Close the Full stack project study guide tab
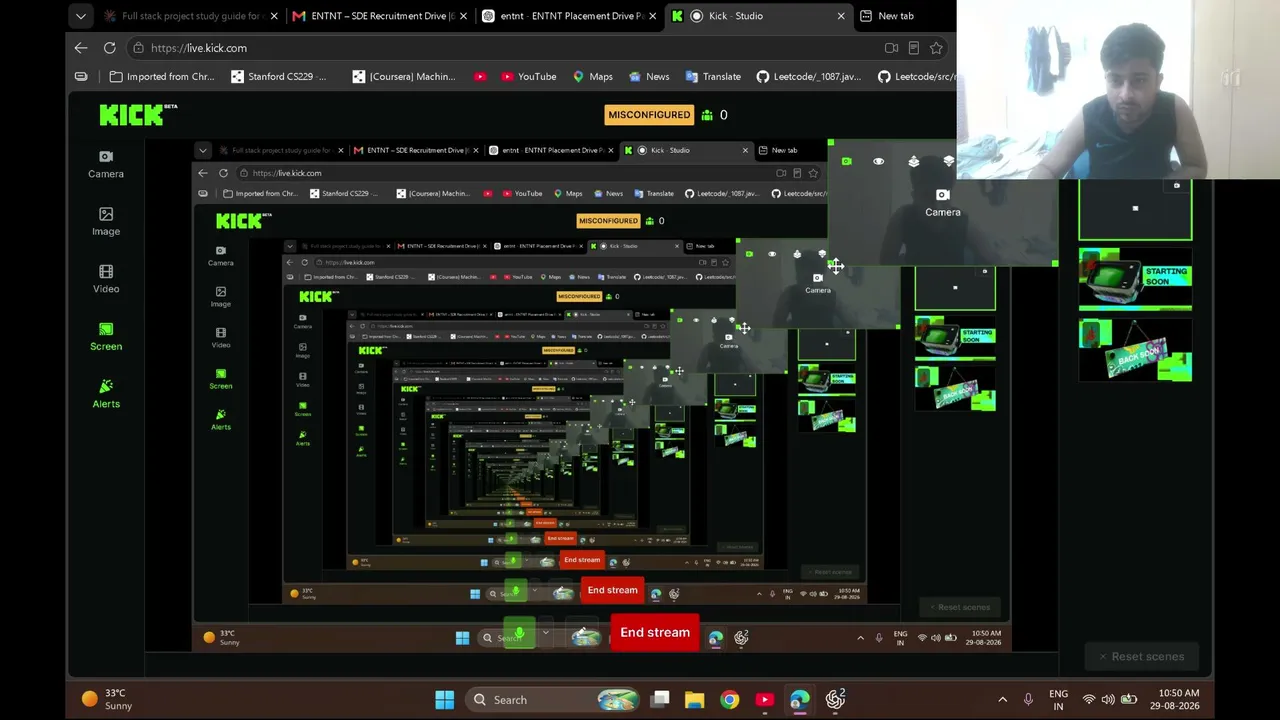The image size is (1280, 720). click(x=273, y=16)
